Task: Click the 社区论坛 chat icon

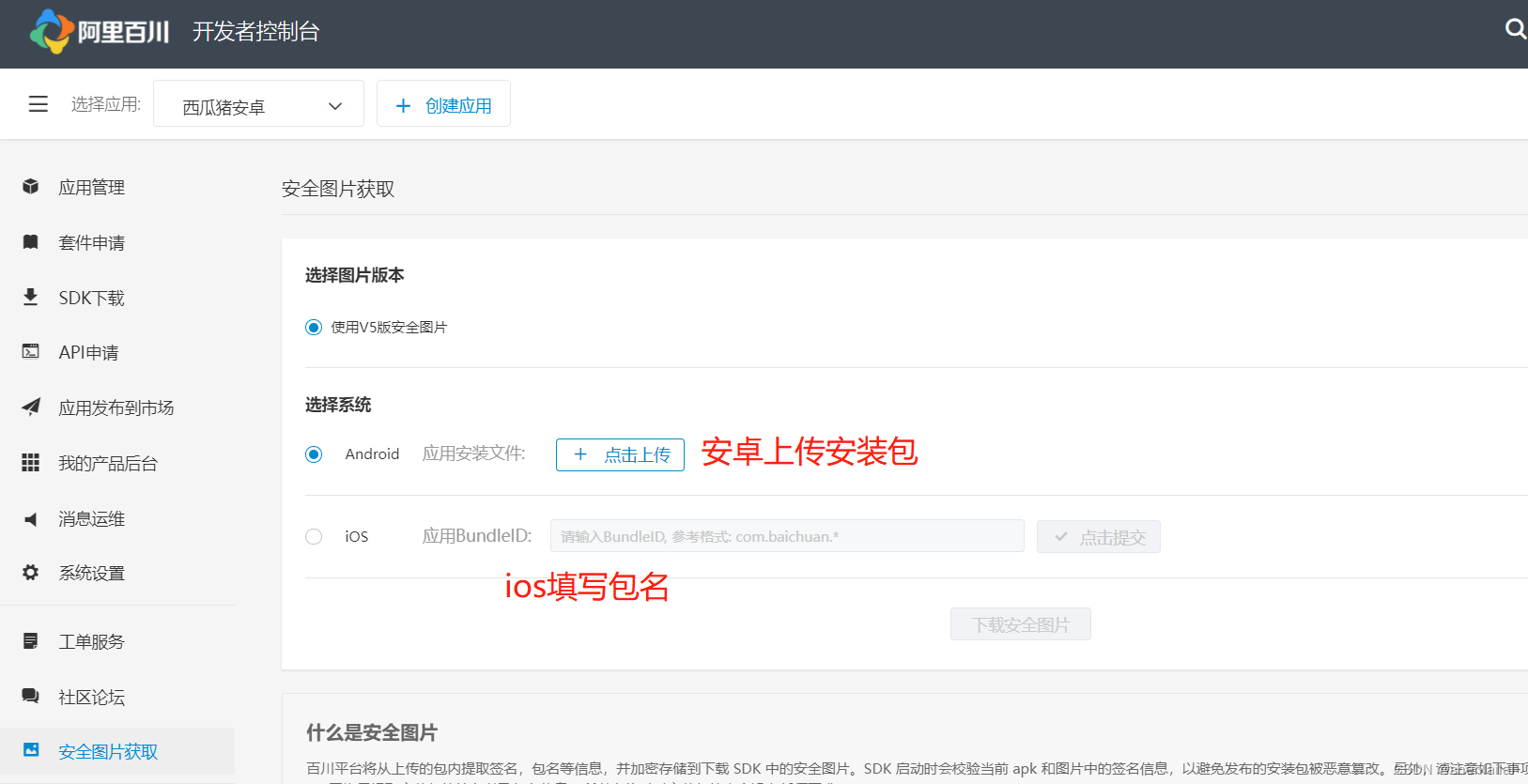Action: [31, 697]
